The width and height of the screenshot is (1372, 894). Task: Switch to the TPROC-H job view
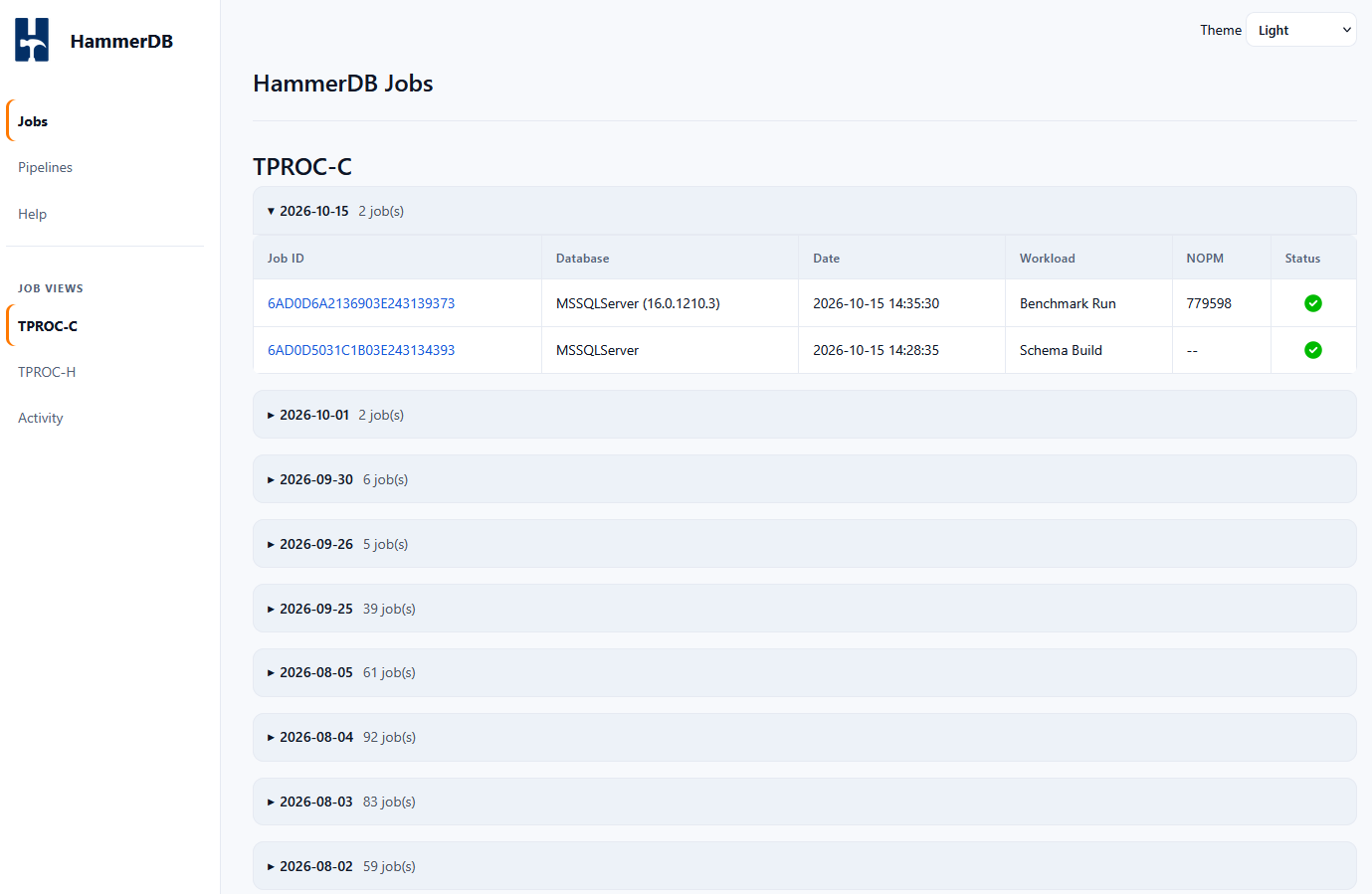105,372
